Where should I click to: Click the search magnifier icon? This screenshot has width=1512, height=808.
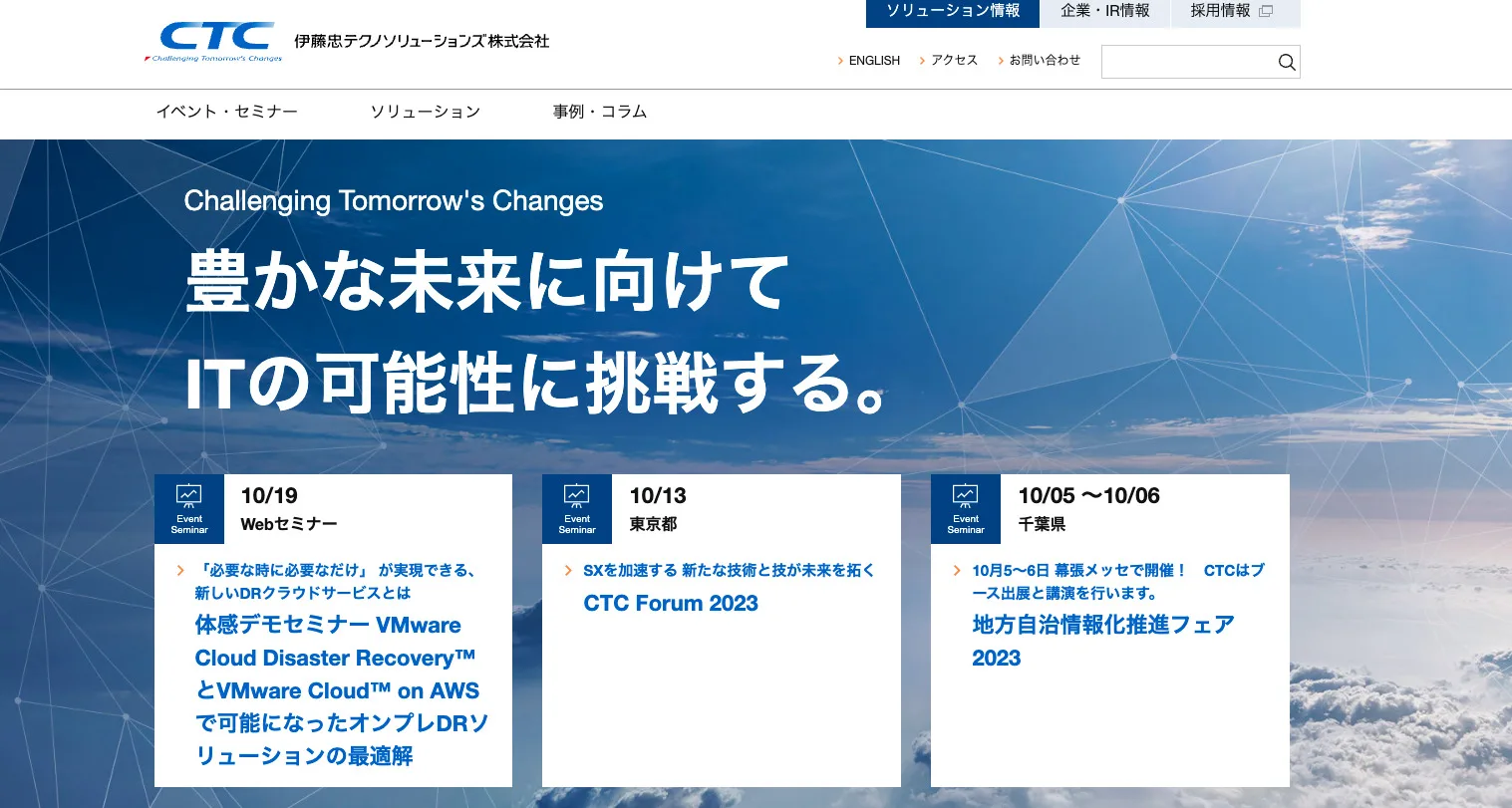[1287, 63]
